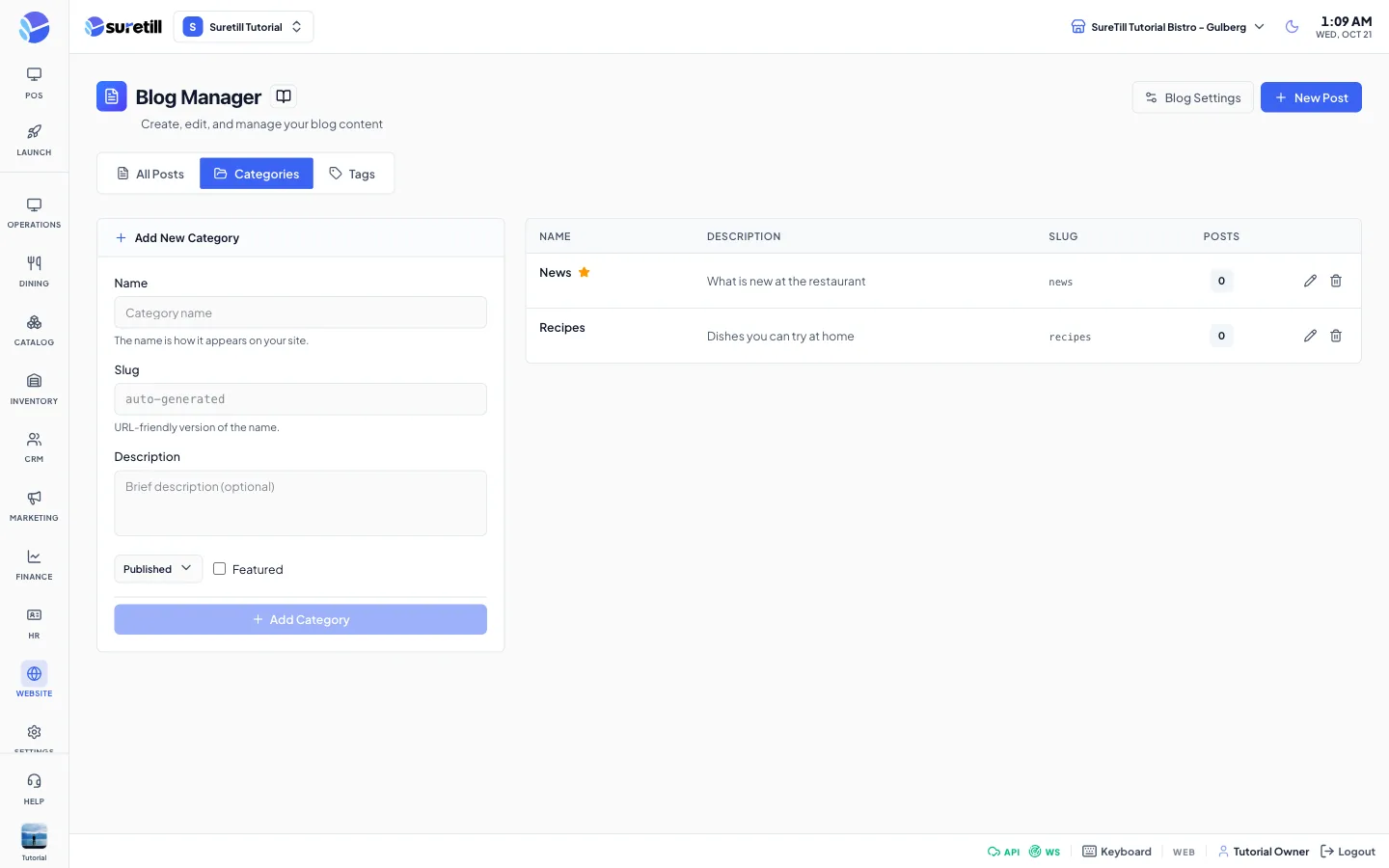Enable the Featured checkbox
The width and height of the screenshot is (1389, 868).
pos(219,569)
